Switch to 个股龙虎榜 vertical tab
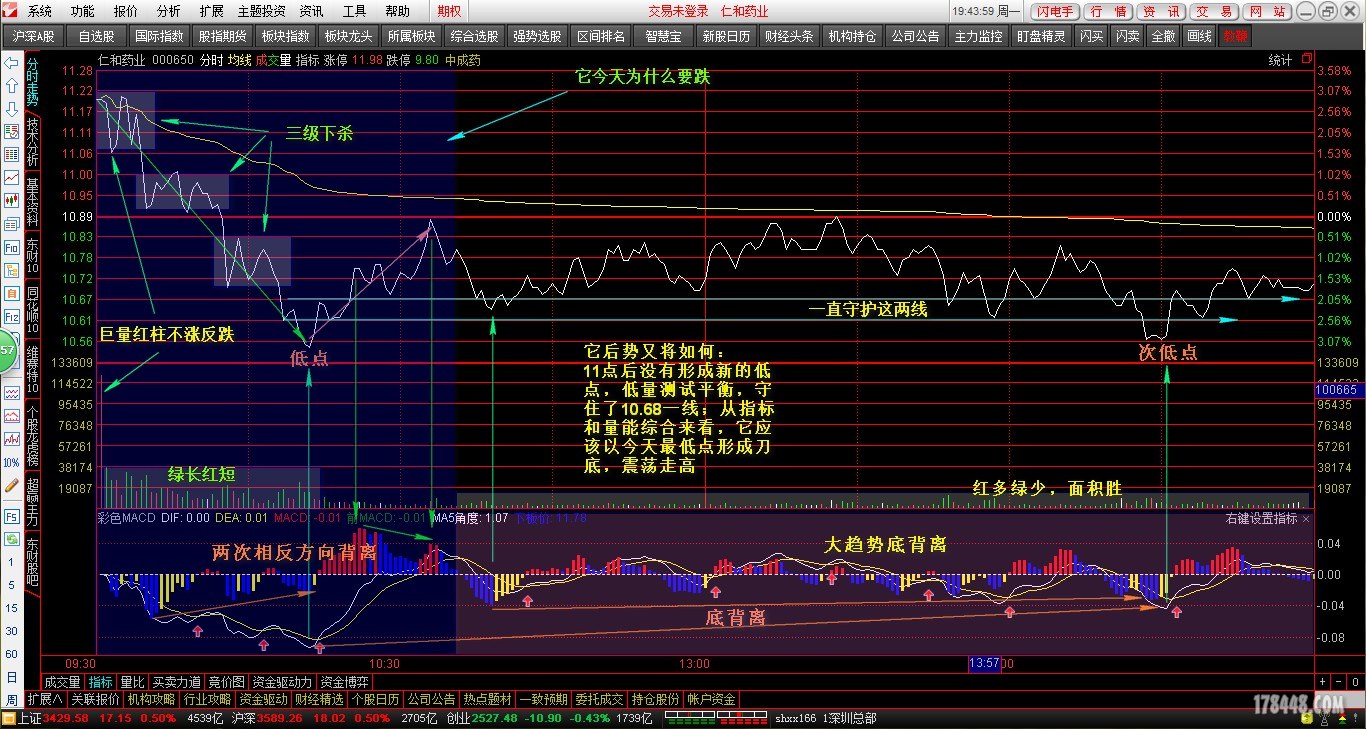The height and width of the screenshot is (729, 1366). pyautogui.click(x=32, y=436)
